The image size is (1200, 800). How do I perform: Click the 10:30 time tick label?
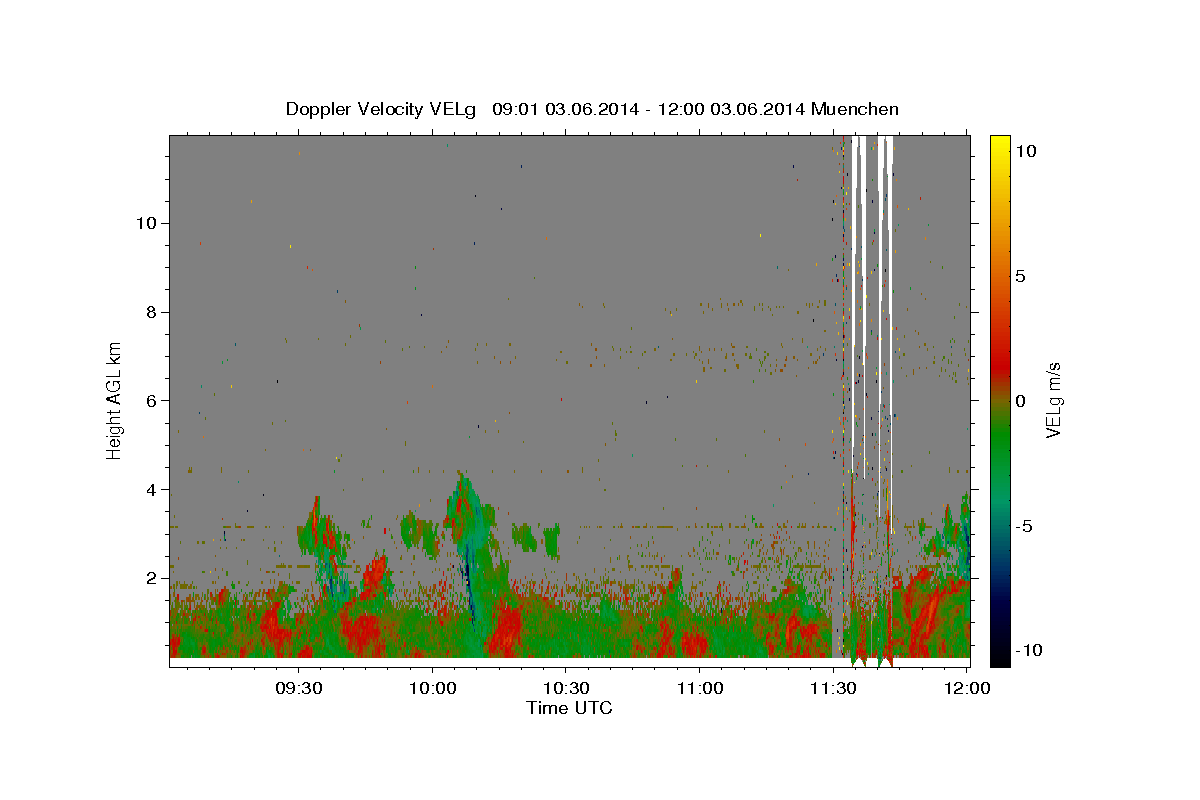tap(566, 689)
